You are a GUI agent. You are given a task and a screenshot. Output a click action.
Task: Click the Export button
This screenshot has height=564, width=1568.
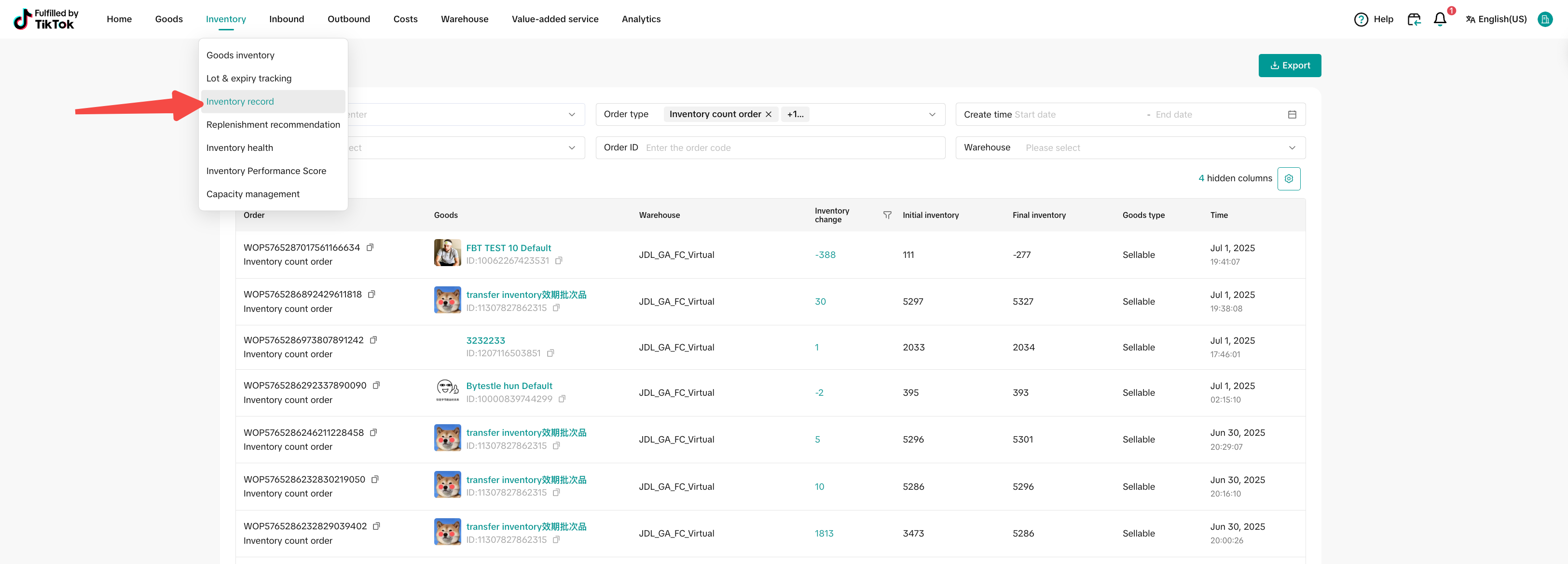pyautogui.click(x=1289, y=66)
